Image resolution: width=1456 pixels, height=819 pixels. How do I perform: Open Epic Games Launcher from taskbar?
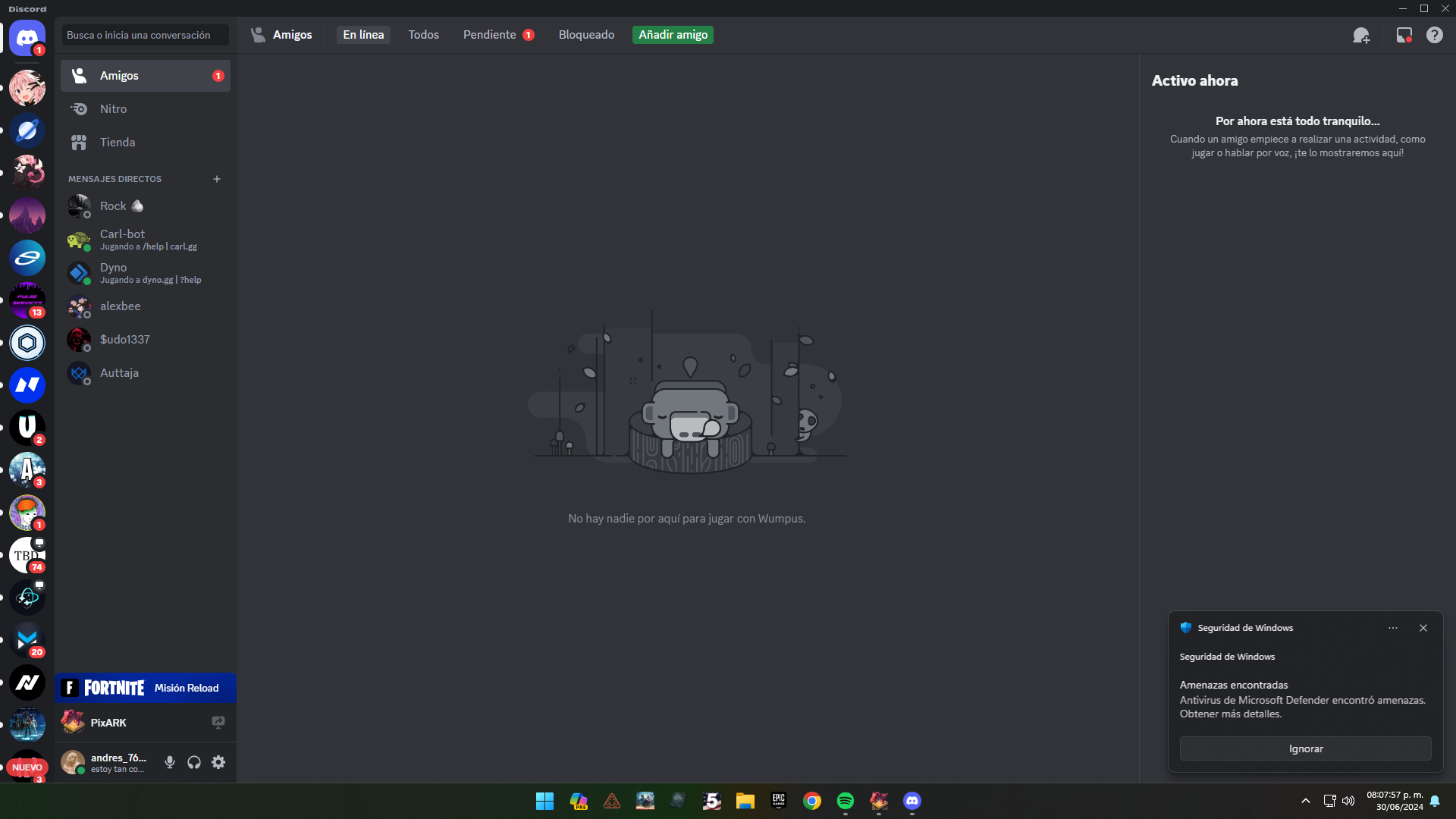click(x=779, y=801)
